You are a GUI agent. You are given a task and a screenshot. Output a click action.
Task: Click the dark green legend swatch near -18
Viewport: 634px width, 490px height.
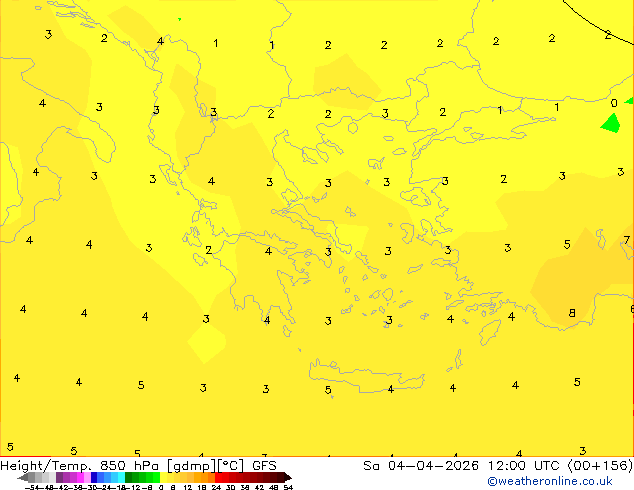[x=129, y=477]
